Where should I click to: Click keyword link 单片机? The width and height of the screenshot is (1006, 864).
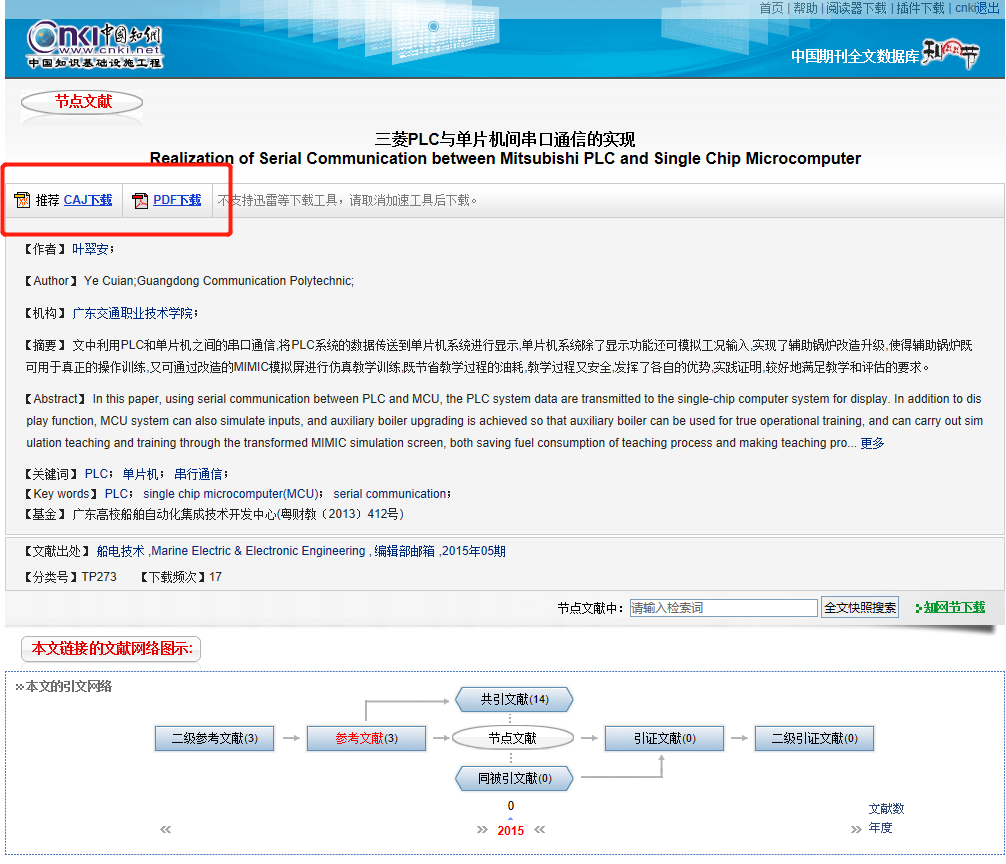[x=141, y=474]
